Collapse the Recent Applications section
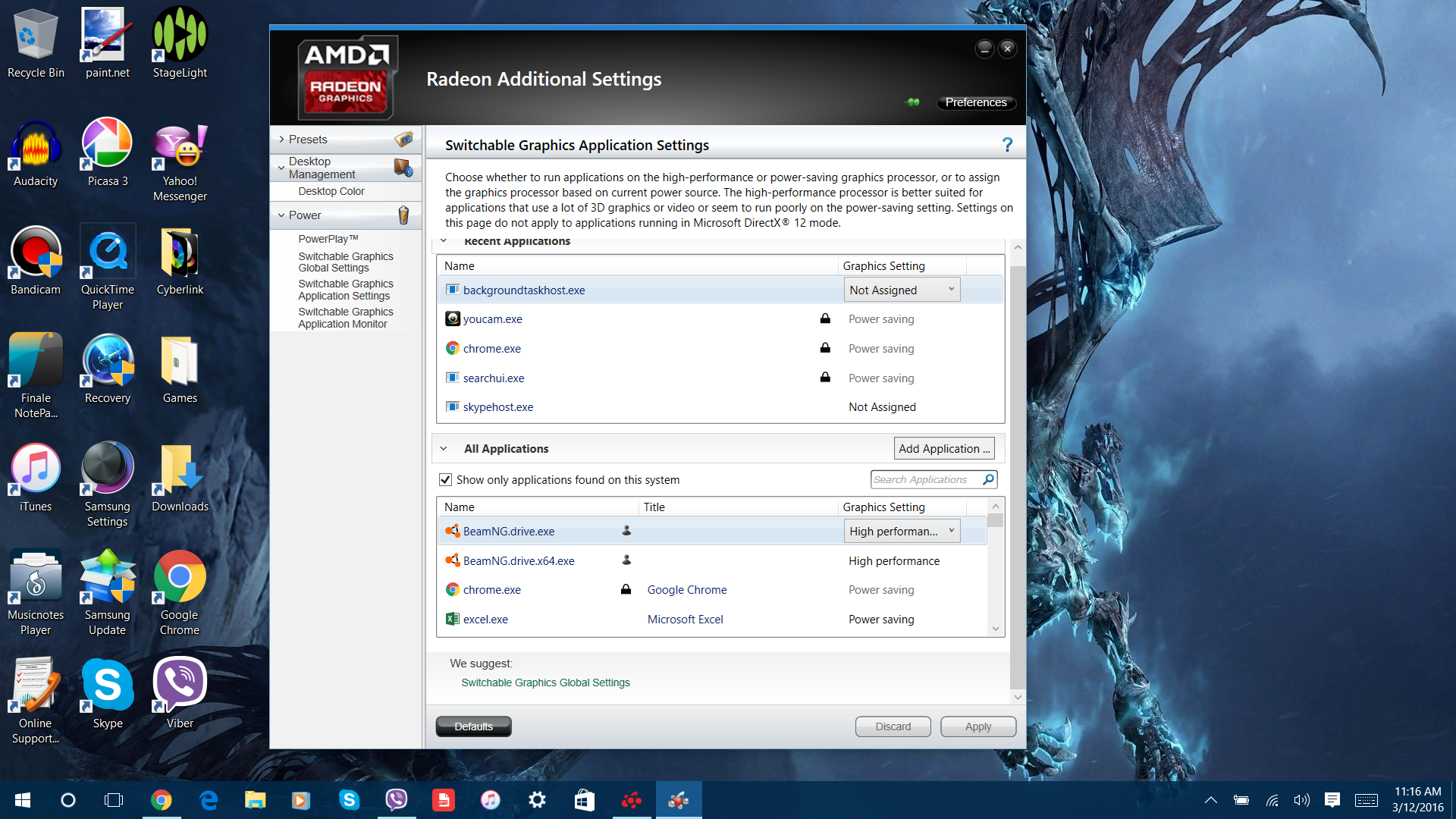This screenshot has width=1456, height=819. 444,241
